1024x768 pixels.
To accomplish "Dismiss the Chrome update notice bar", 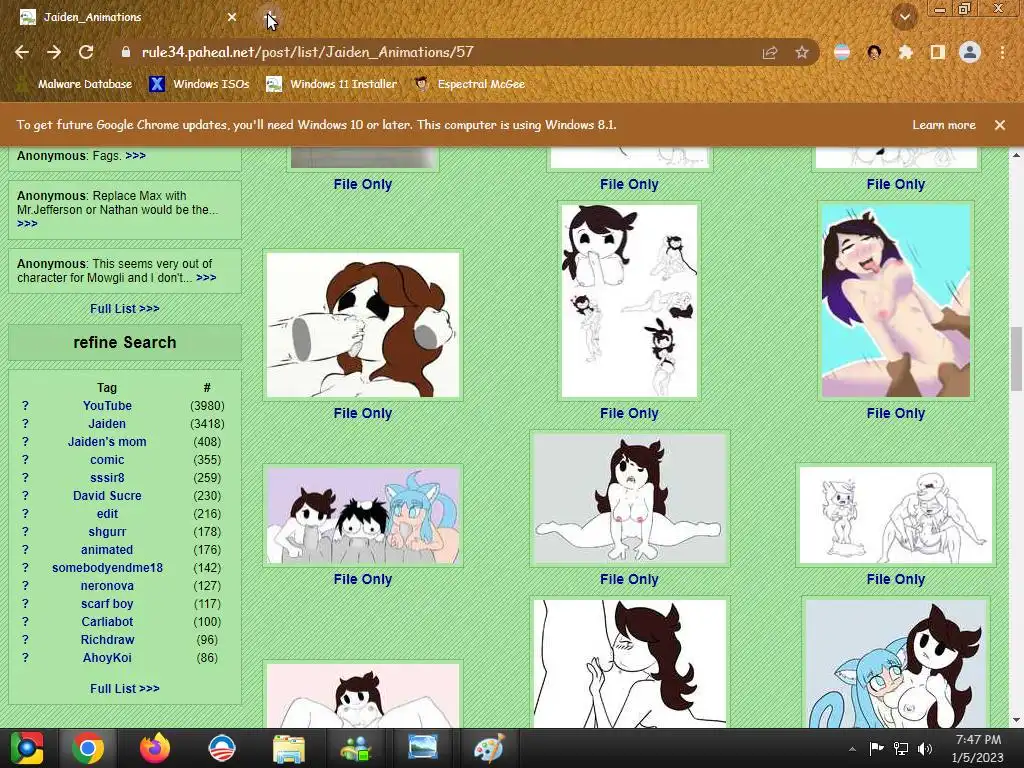I will pos(1000,125).
